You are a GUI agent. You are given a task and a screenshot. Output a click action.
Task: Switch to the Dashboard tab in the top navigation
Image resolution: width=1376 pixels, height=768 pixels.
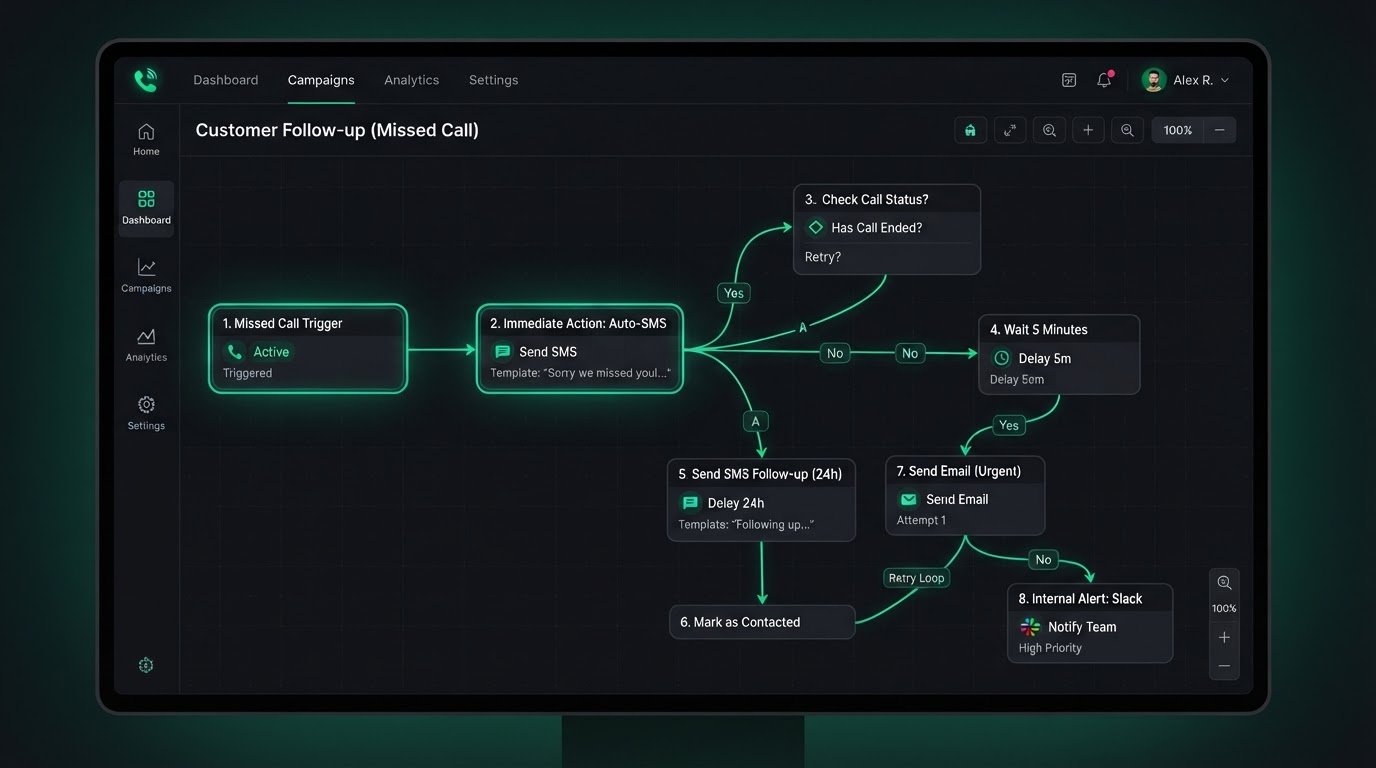[x=226, y=80]
